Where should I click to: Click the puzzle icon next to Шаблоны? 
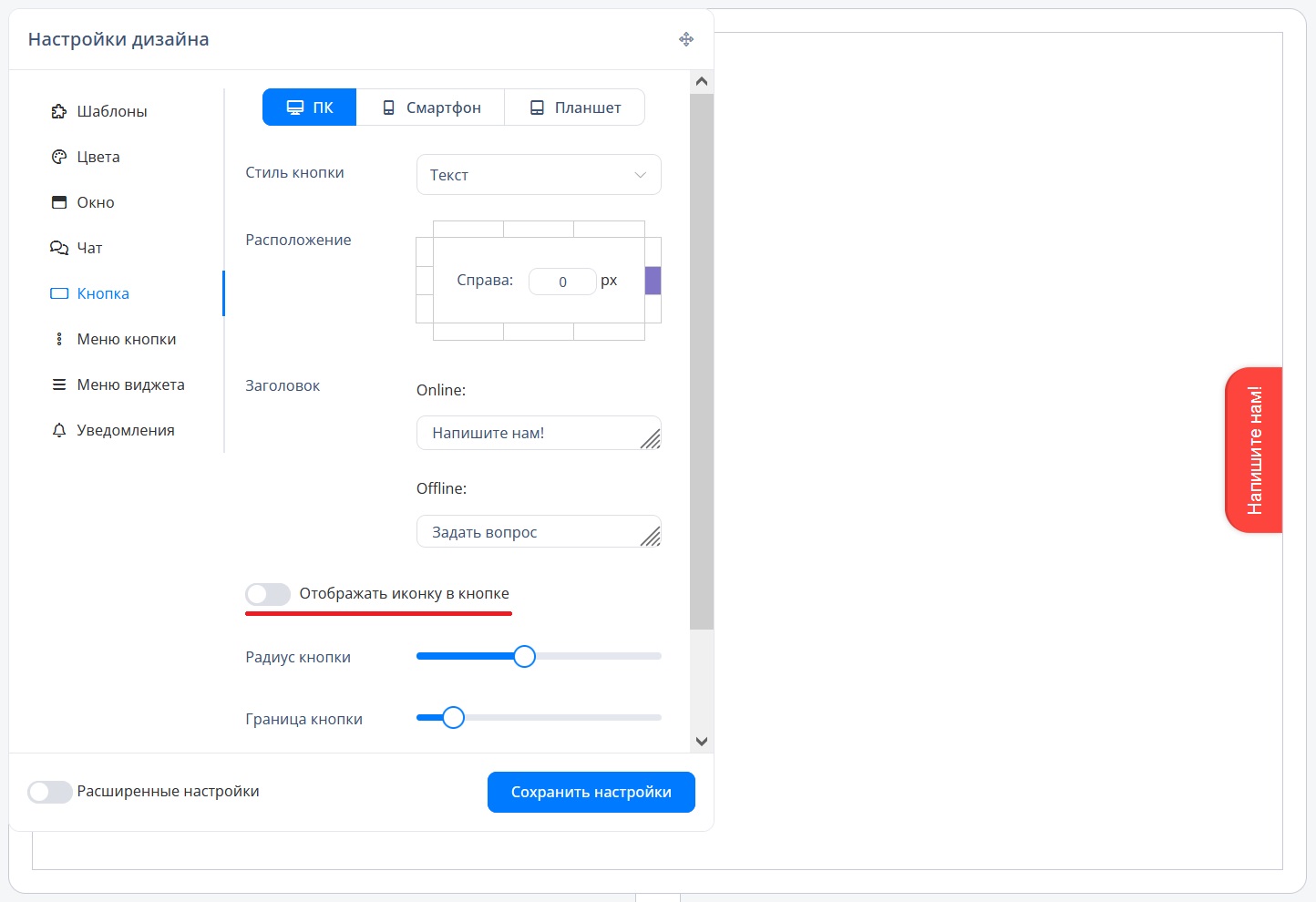coord(59,111)
